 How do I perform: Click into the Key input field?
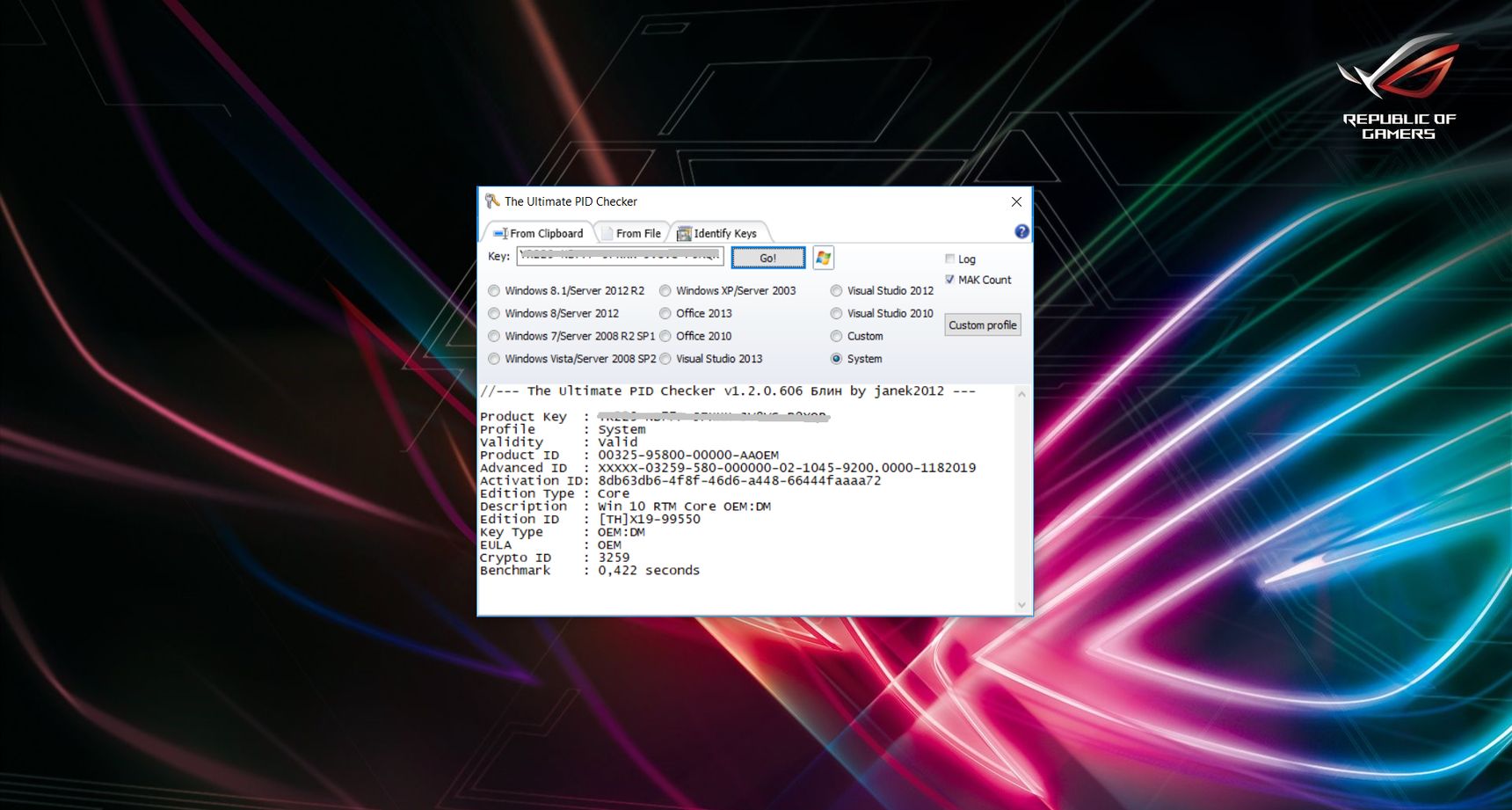point(620,256)
